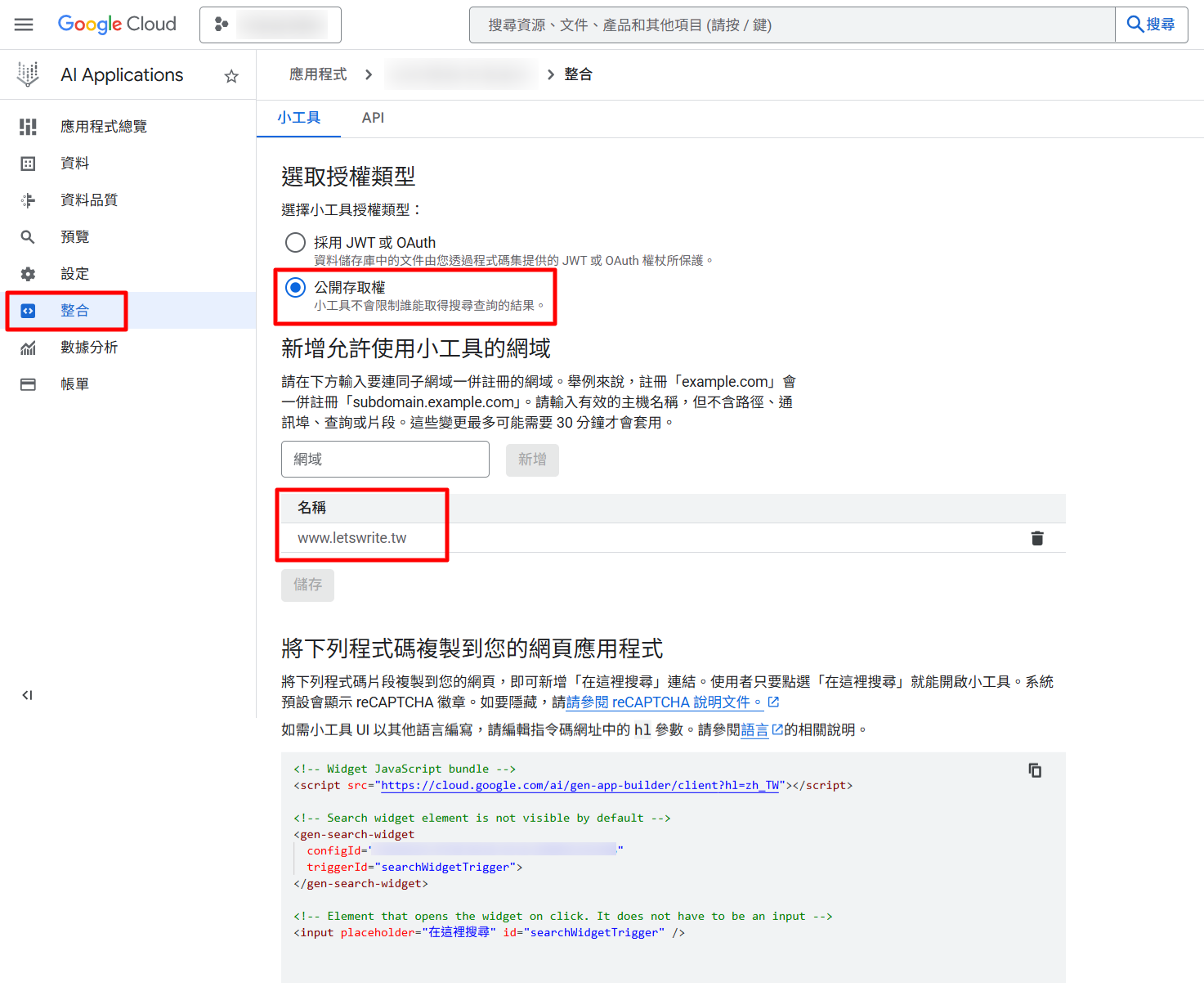
Task: Pin AI Applications with the star icon
Action: coord(231,76)
